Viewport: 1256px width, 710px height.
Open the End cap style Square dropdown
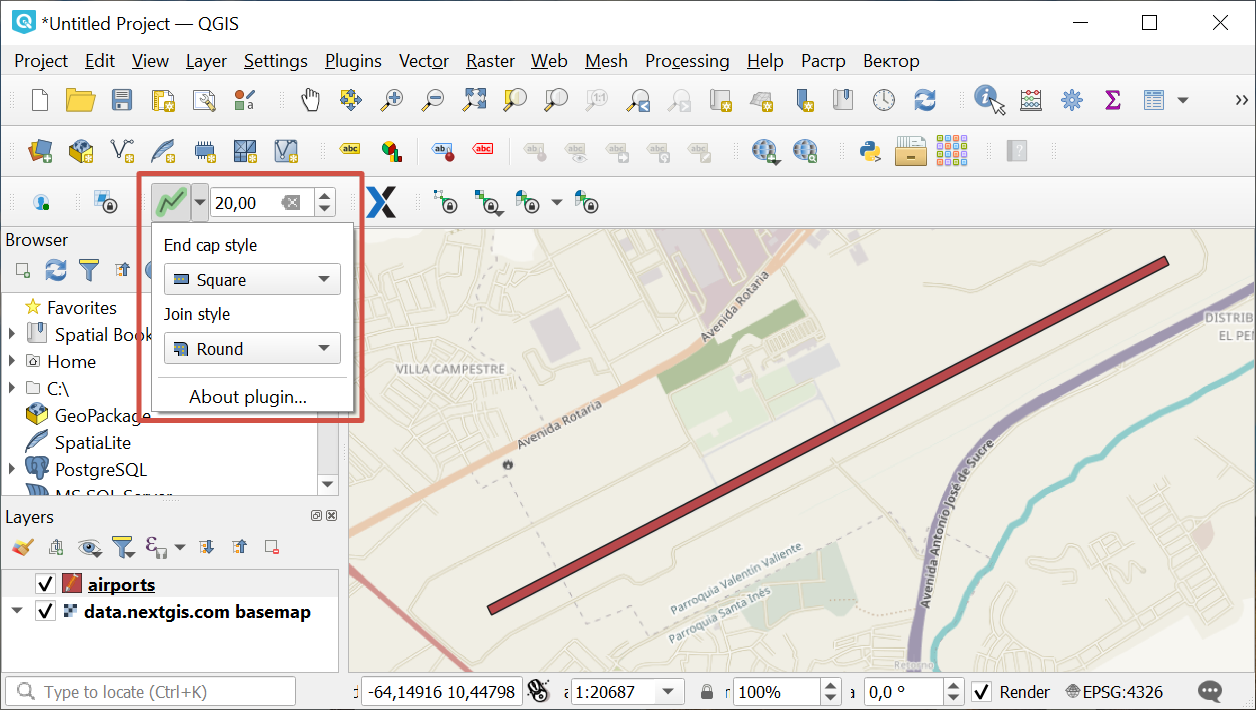coord(252,280)
